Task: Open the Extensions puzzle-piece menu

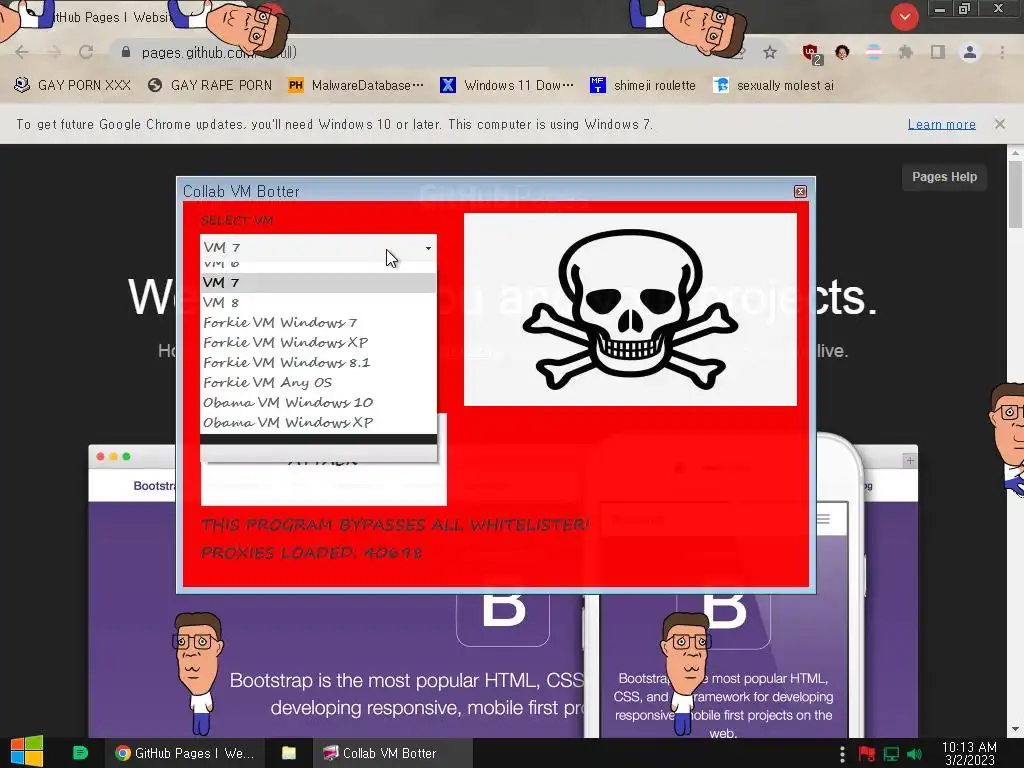Action: (x=905, y=52)
